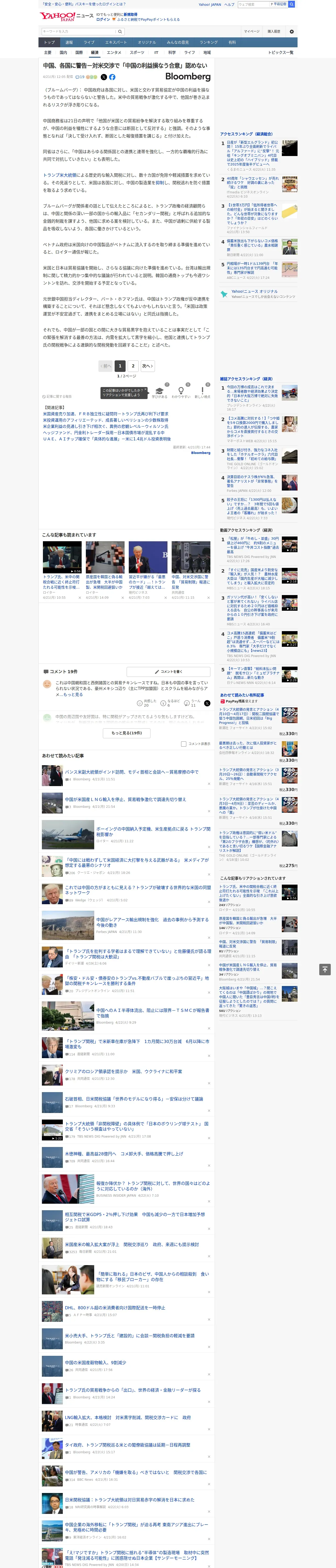336x1568 pixels.
Task: Click the blue search button beside ウェブ検索 field
Action: tap(292, 4)
